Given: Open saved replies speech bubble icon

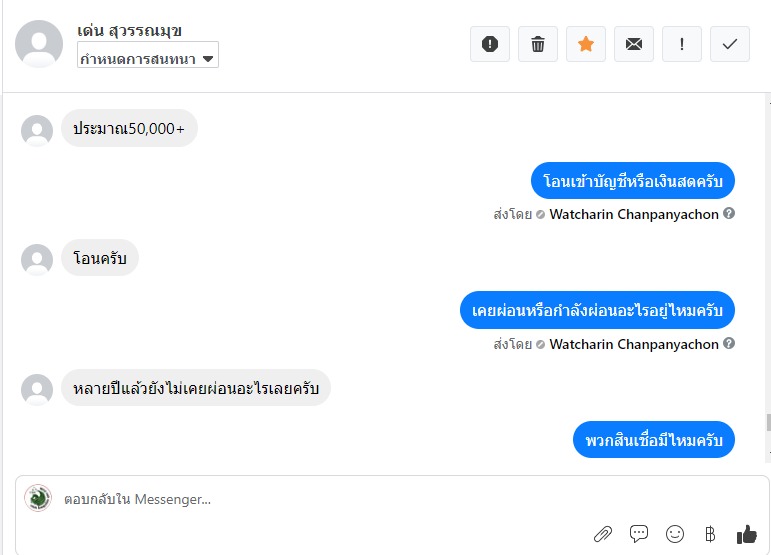Looking at the screenshot, I should pyautogui.click(x=639, y=534).
